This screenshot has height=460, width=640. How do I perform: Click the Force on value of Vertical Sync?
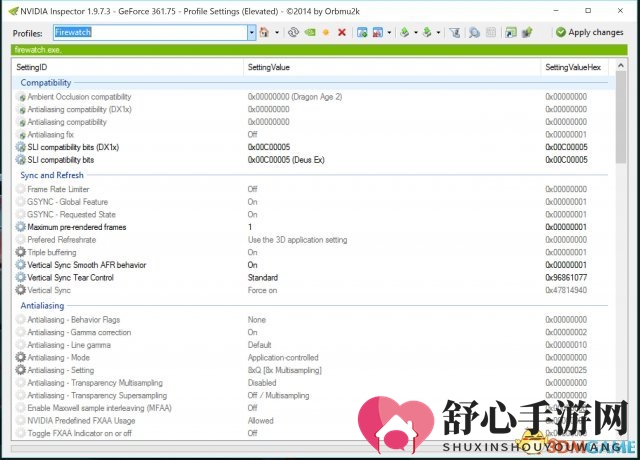coord(262,290)
